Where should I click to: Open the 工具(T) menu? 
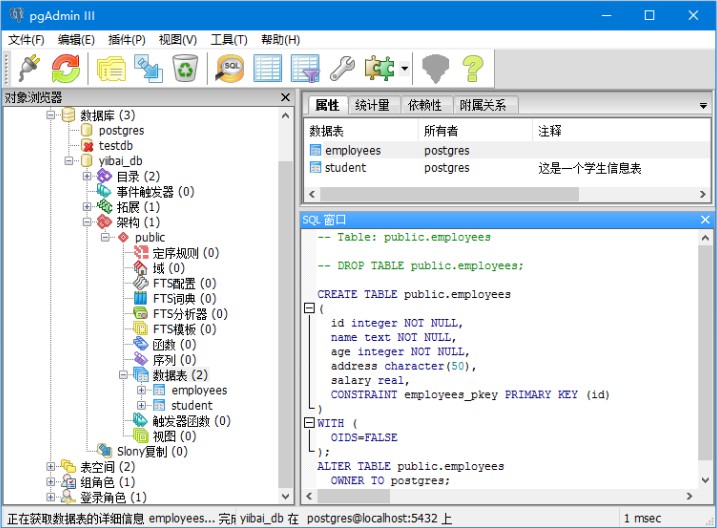coord(229,40)
